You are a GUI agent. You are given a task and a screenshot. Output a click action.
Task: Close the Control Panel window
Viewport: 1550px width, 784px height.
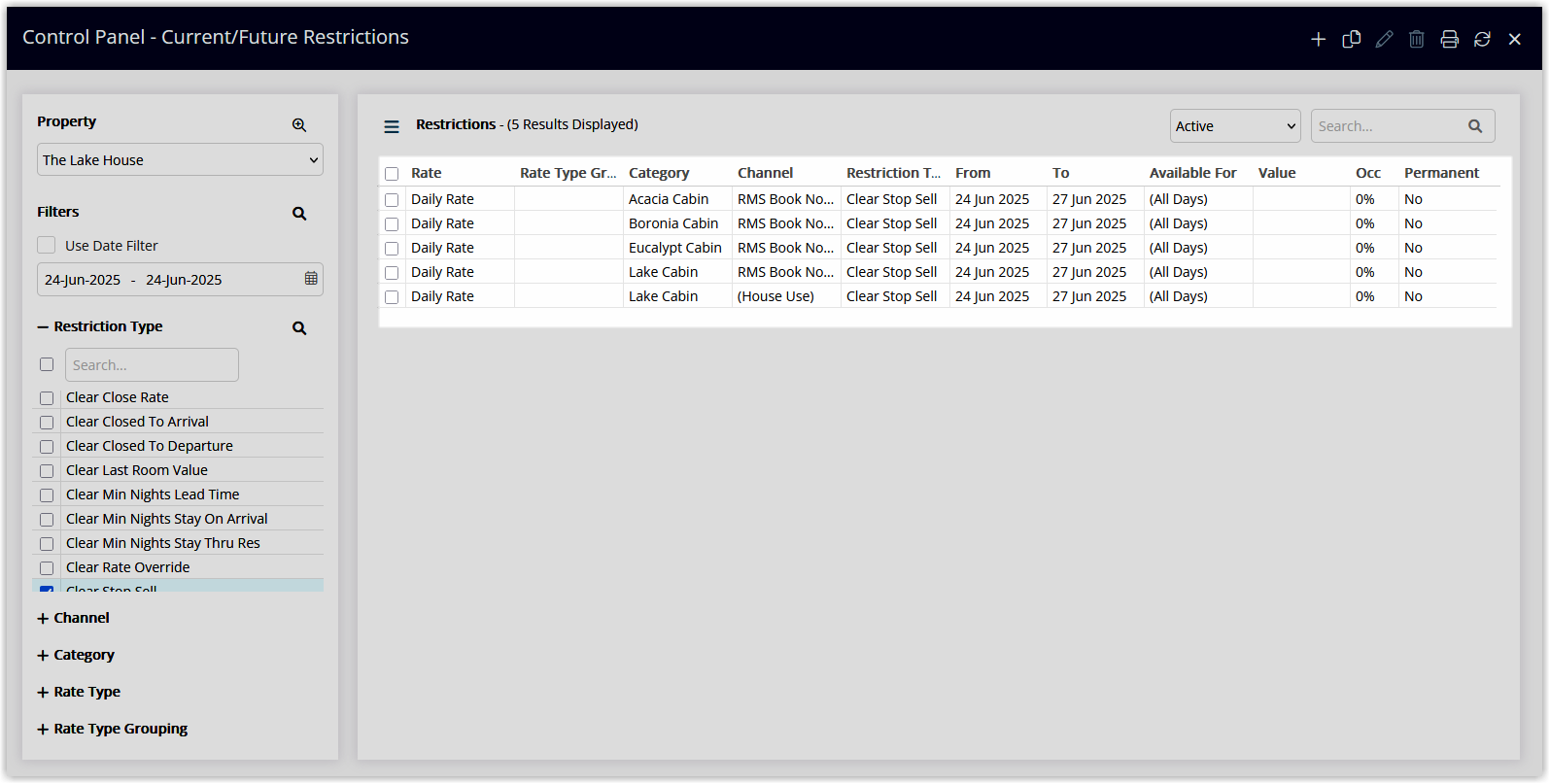(x=1515, y=39)
